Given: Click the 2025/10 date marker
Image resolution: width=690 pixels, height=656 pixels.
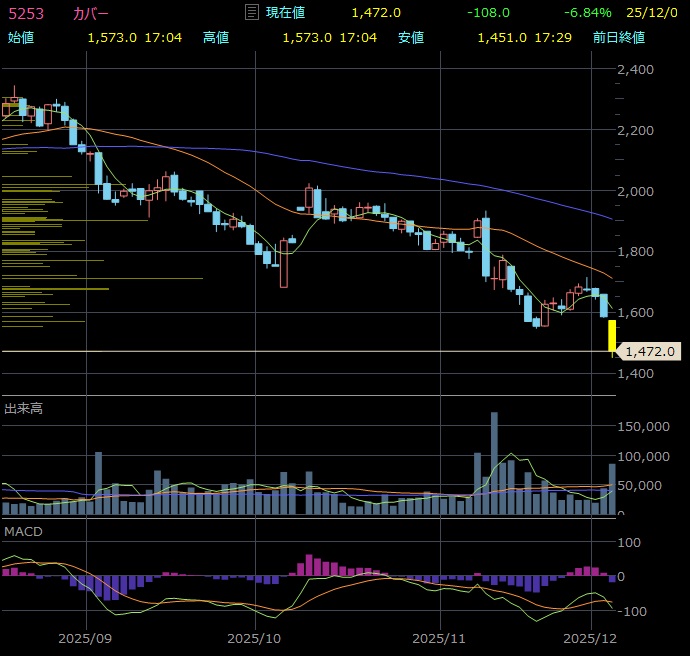Looking at the screenshot, I should (x=256, y=637).
